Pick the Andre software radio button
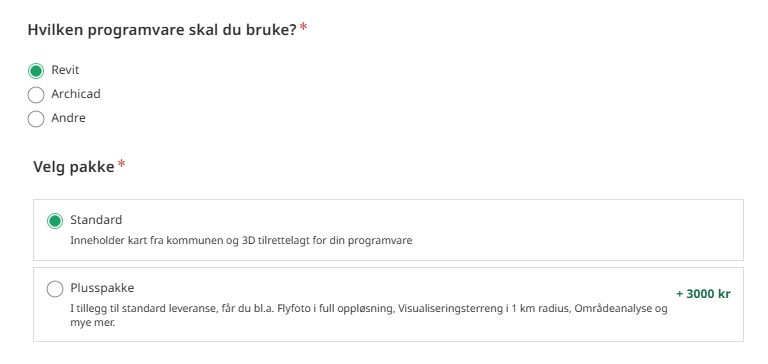This screenshot has width=768, height=364. click(36, 119)
